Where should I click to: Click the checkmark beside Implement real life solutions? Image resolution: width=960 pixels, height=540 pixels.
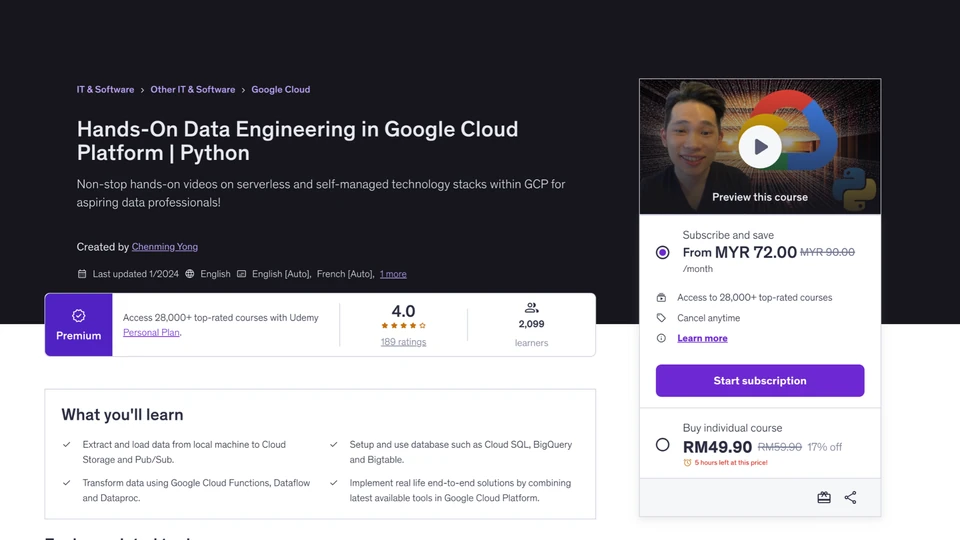click(x=334, y=482)
